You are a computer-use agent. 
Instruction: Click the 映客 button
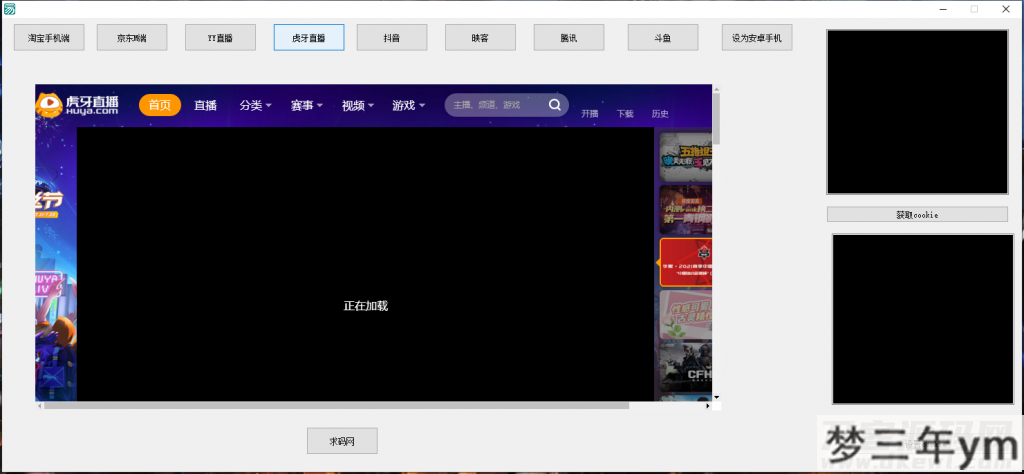(481, 38)
